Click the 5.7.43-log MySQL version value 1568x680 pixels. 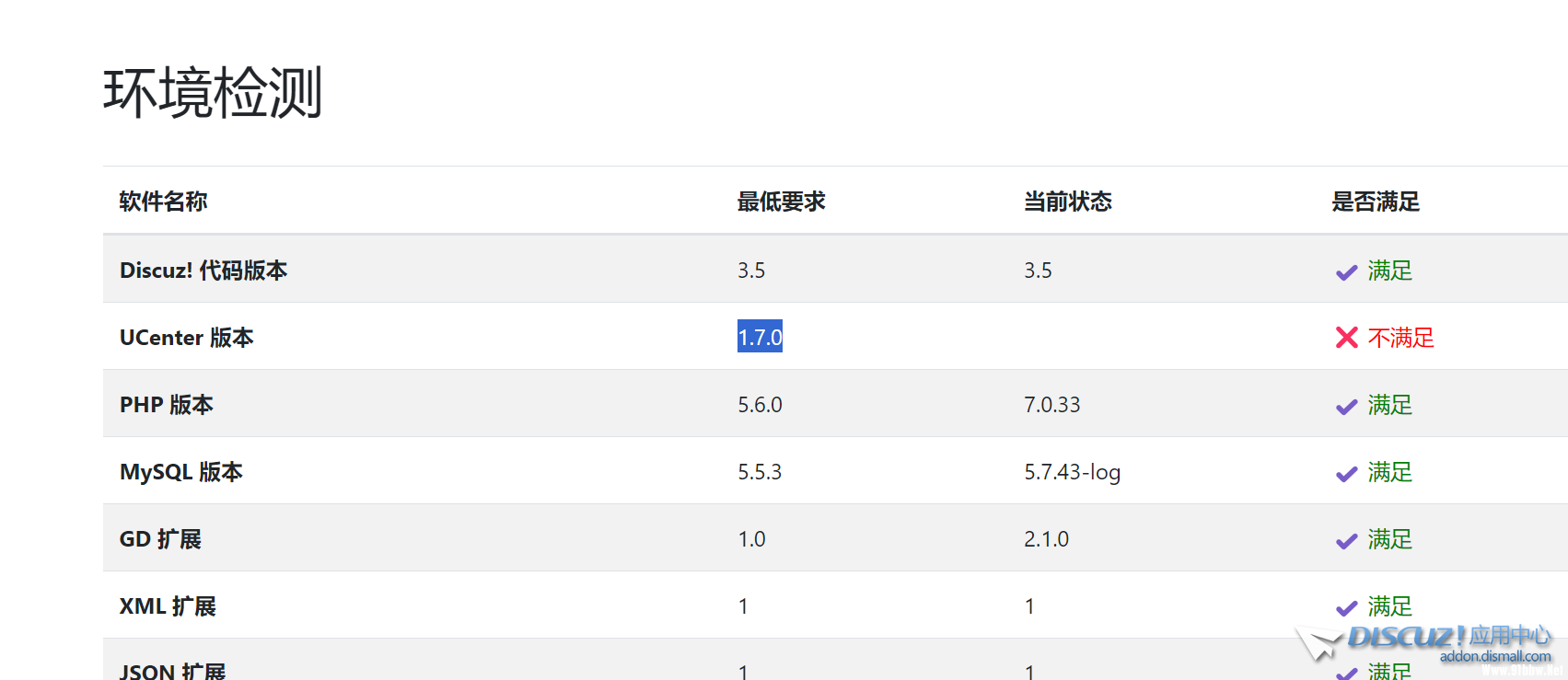(1072, 472)
